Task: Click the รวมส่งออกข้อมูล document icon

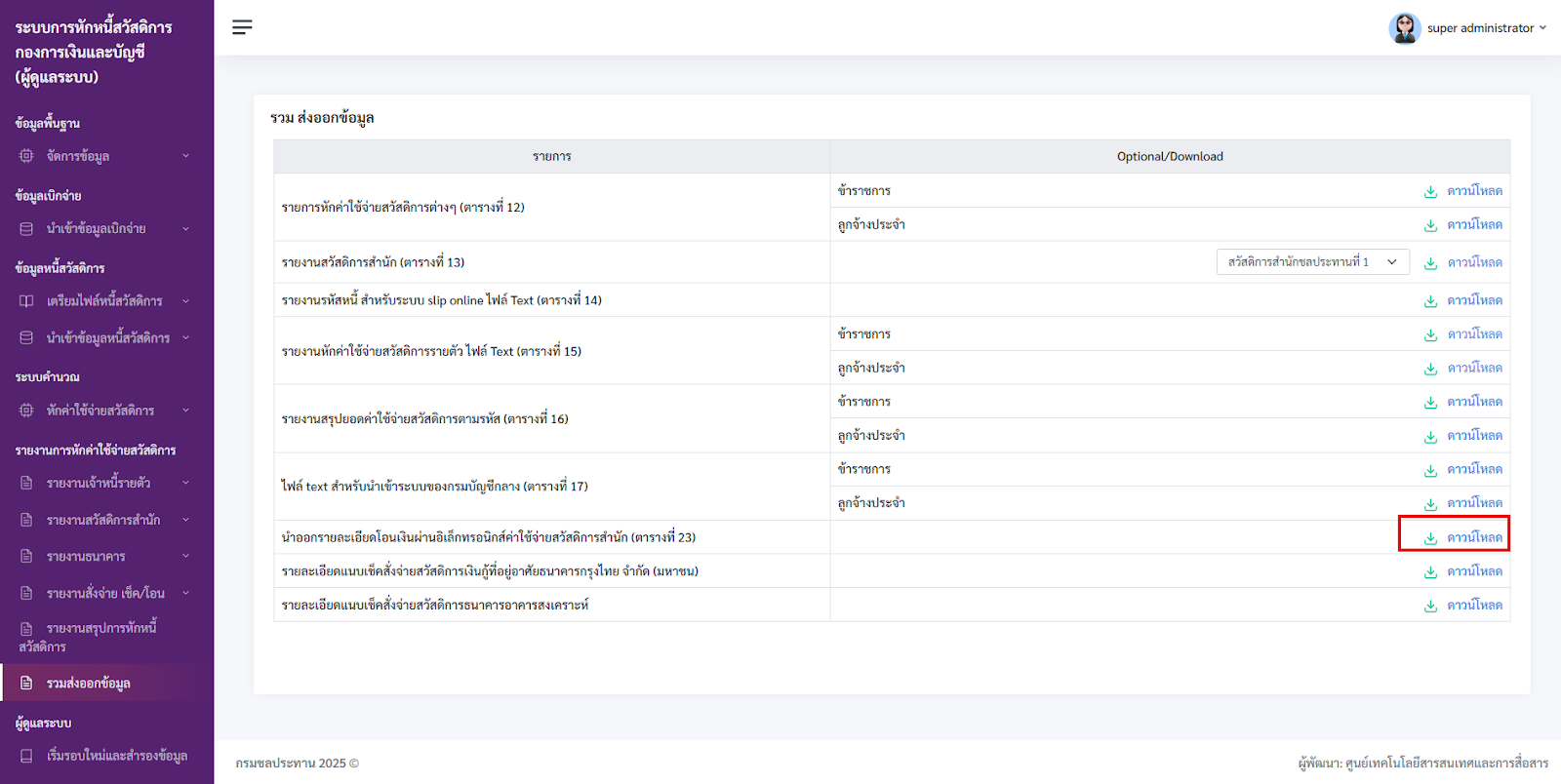Action: (26, 683)
